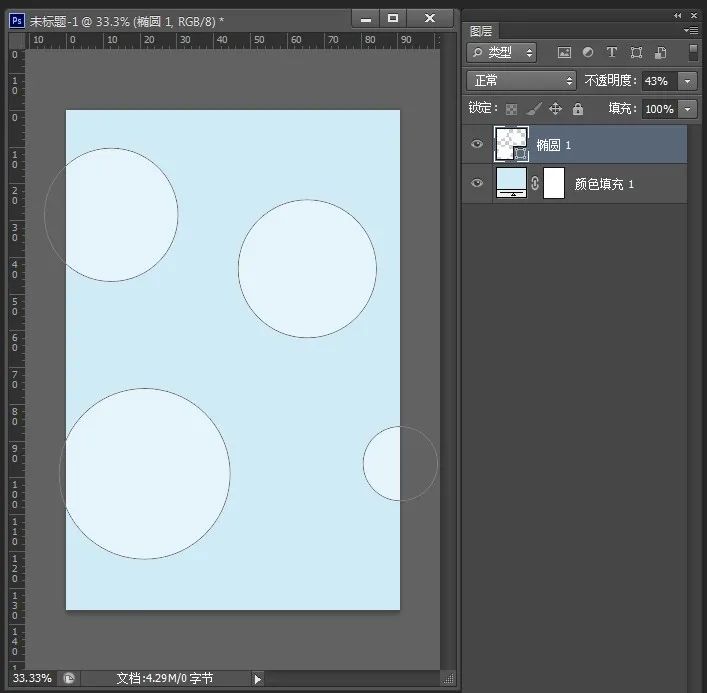The image size is (707, 693).
Task: Click the type layer filter icon
Action: (611, 52)
